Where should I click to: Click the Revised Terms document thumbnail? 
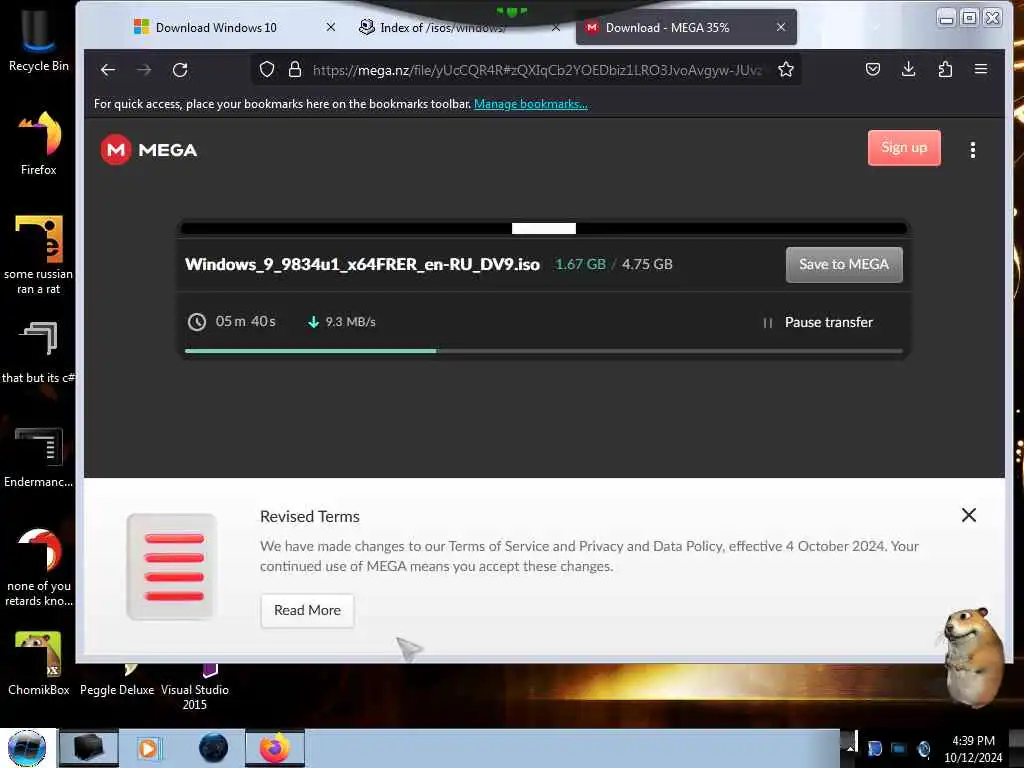pyautogui.click(x=172, y=566)
